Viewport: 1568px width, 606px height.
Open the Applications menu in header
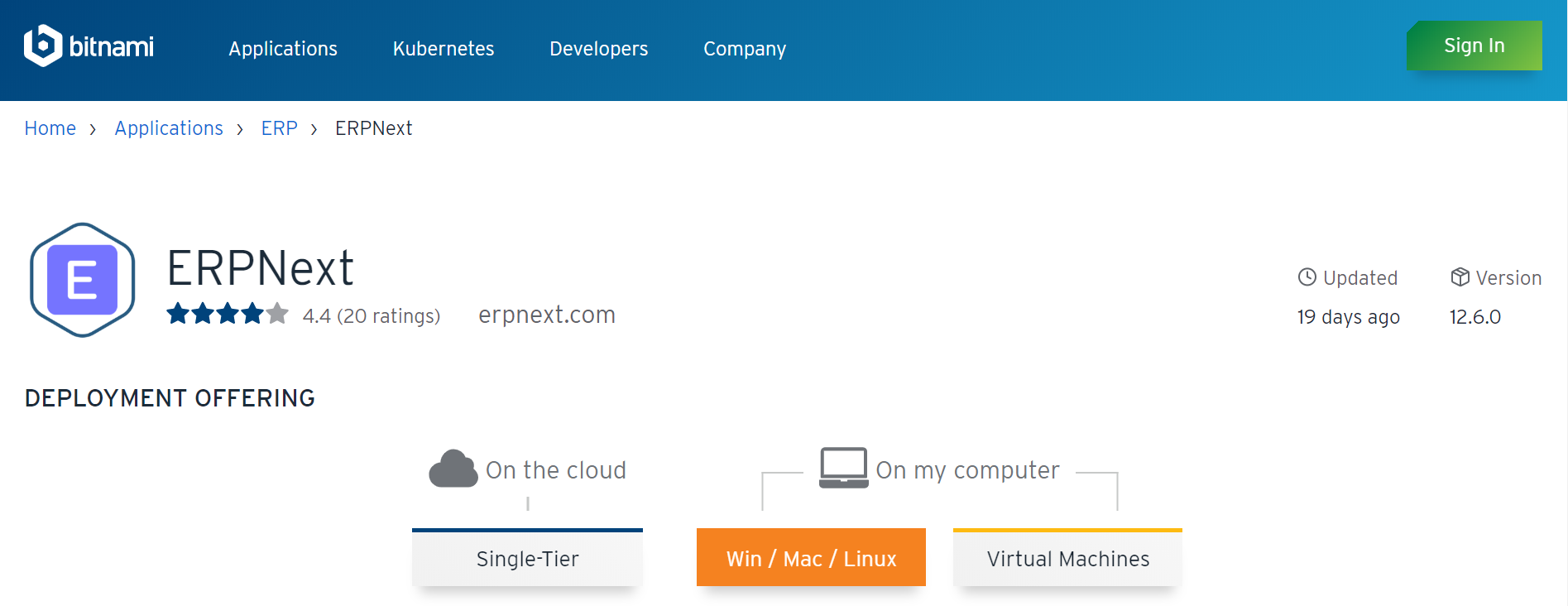tap(283, 49)
